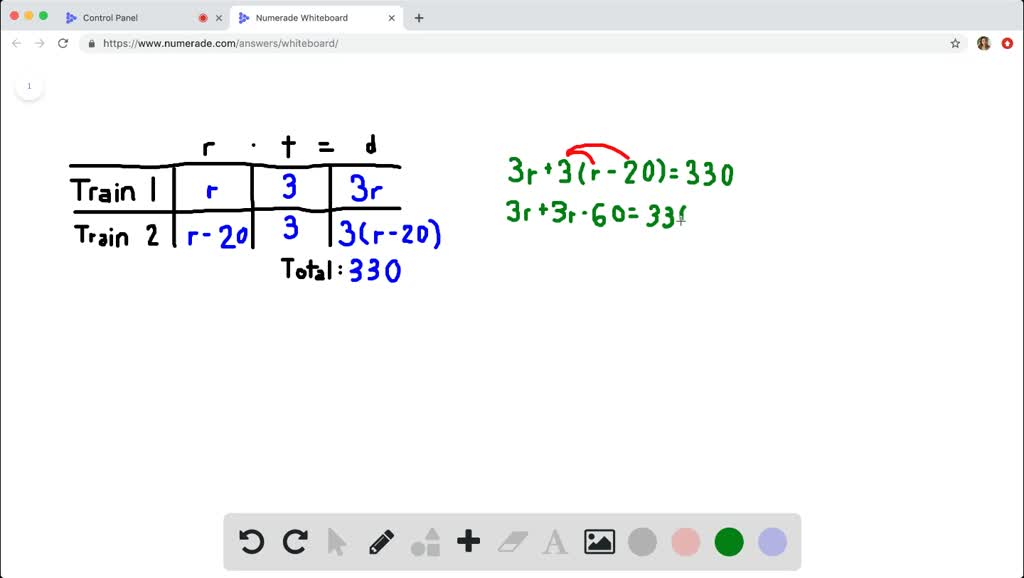This screenshot has width=1024, height=578.
Task: Pick the pink color swatch
Action: click(x=685, y=542)
